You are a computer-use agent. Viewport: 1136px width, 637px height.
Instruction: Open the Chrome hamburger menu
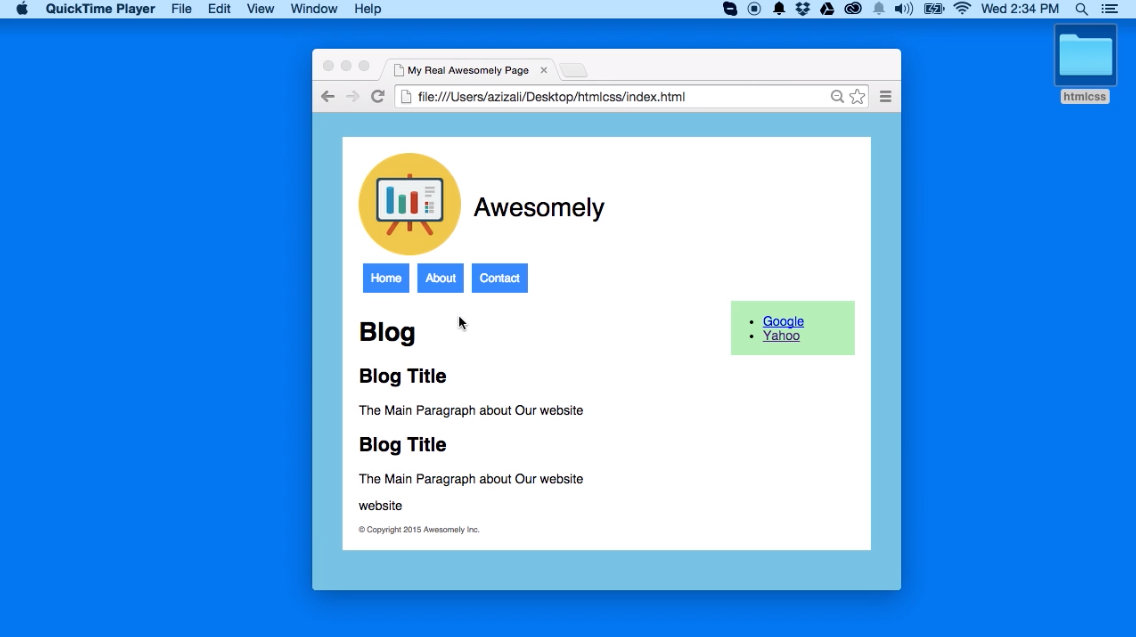tap(885, 97)
